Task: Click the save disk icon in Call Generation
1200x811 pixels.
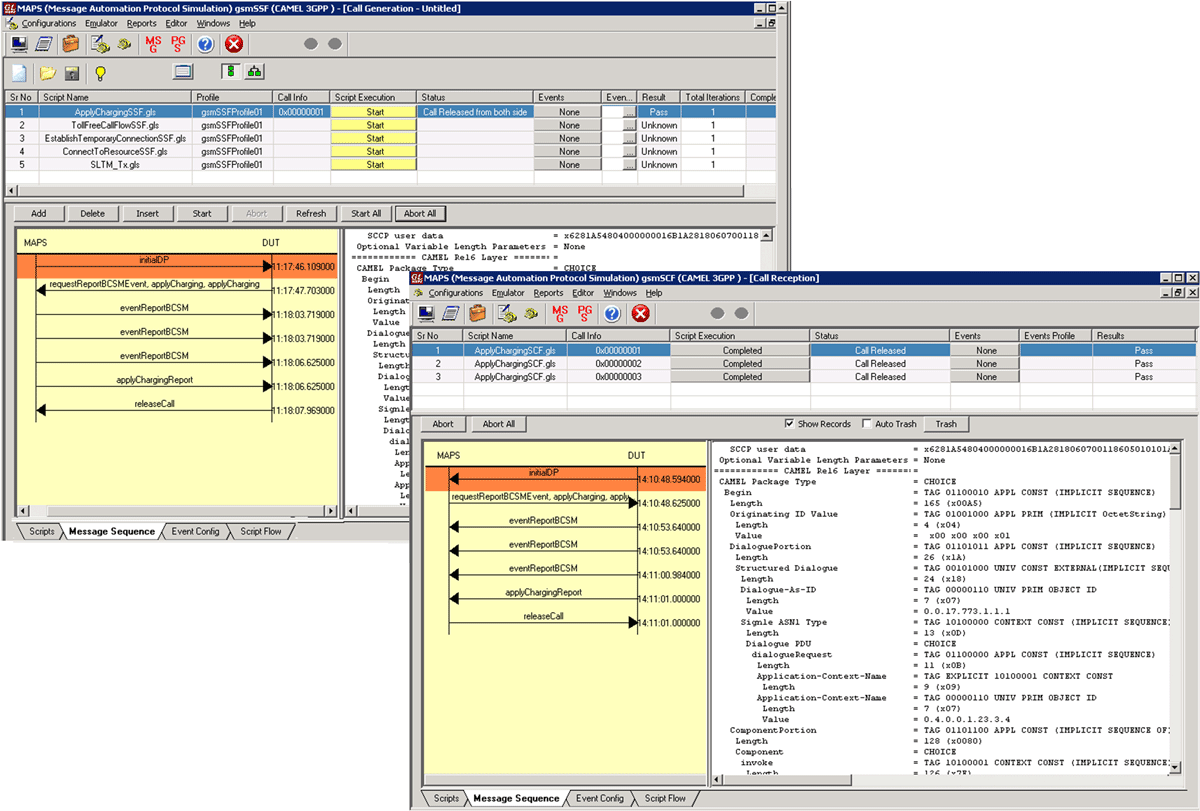Action: pyautogui.click(x=72, y=73)
